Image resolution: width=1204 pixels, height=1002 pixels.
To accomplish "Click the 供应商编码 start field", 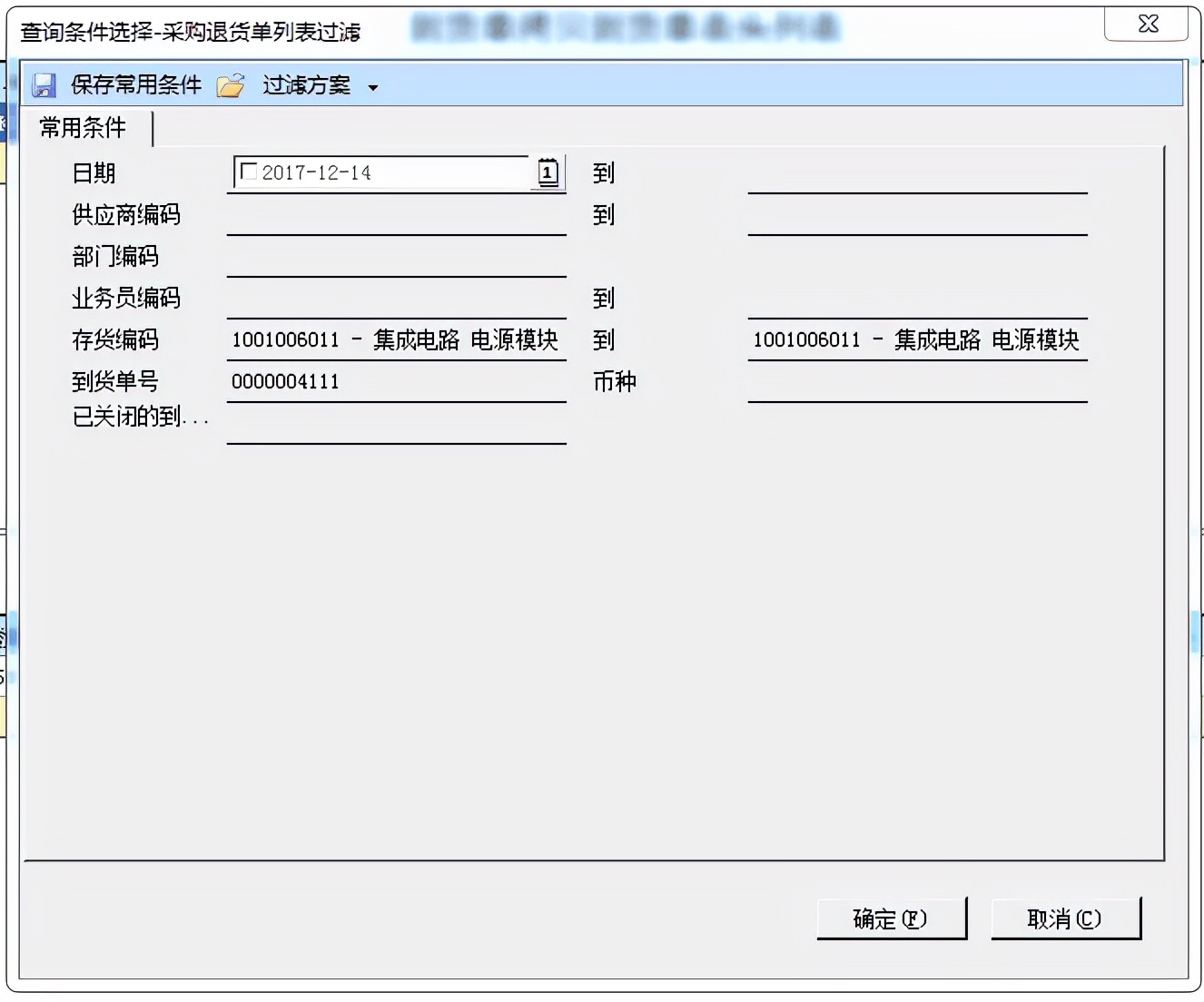I will click(x=397, y=216).
